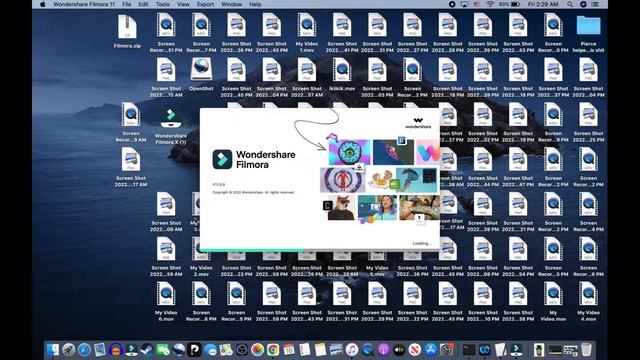Open the Apple TV app from the dock
This screenshot has height=360, width=640.
(x=399, y=350)
